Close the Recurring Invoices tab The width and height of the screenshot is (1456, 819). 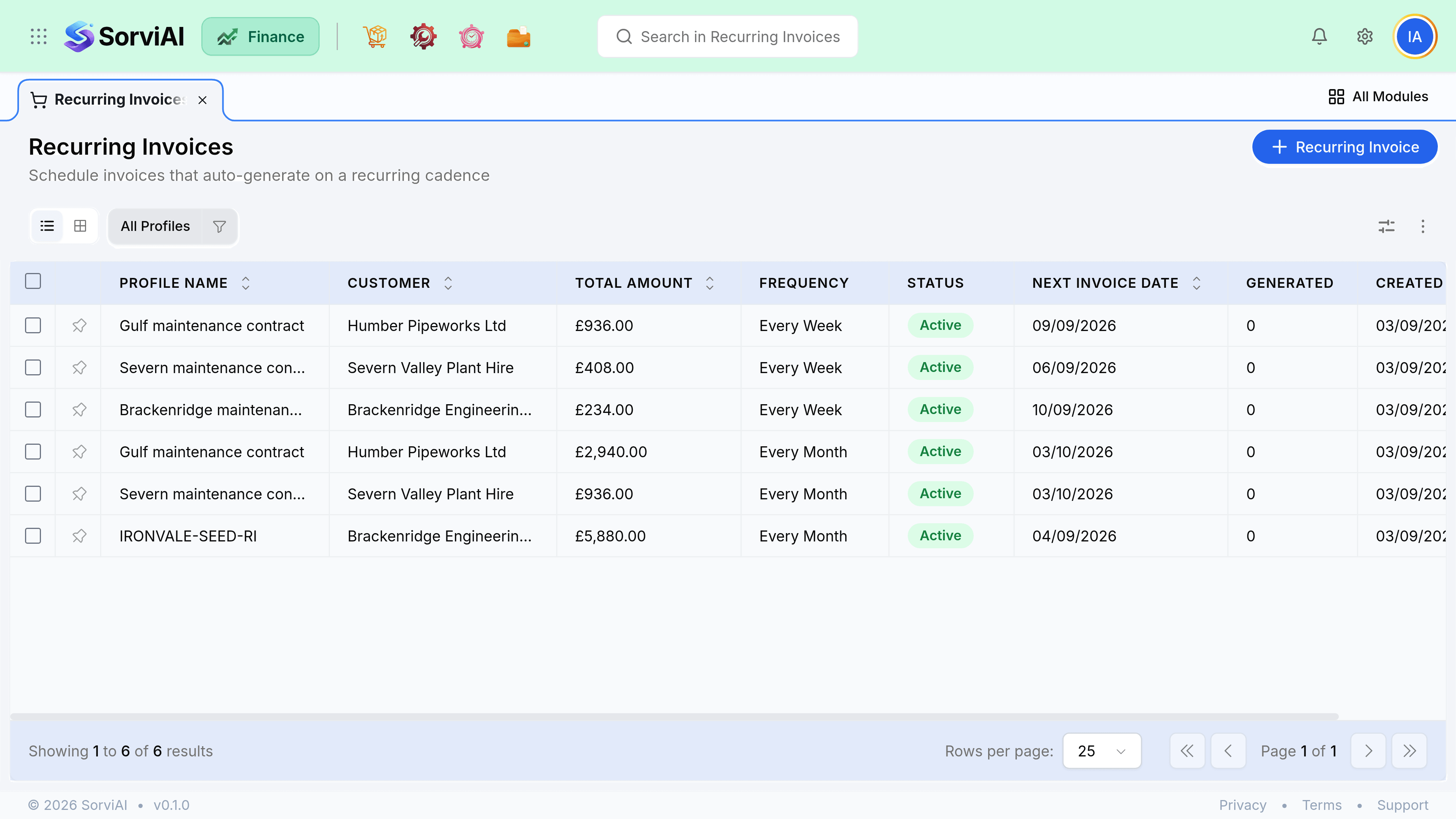(x=202, y=100)
